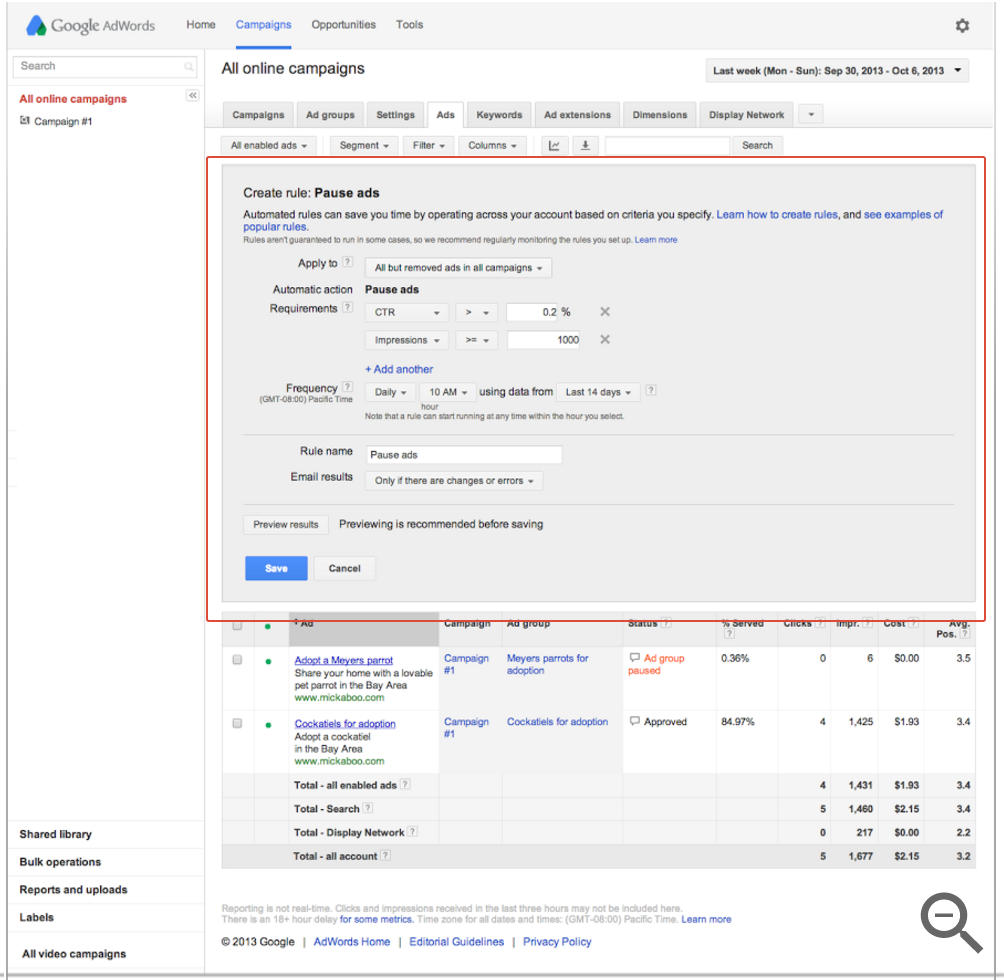1004x980 pixels.
Task: Click the Campaign #1 icon in sidebar
Action: (25, 120)
